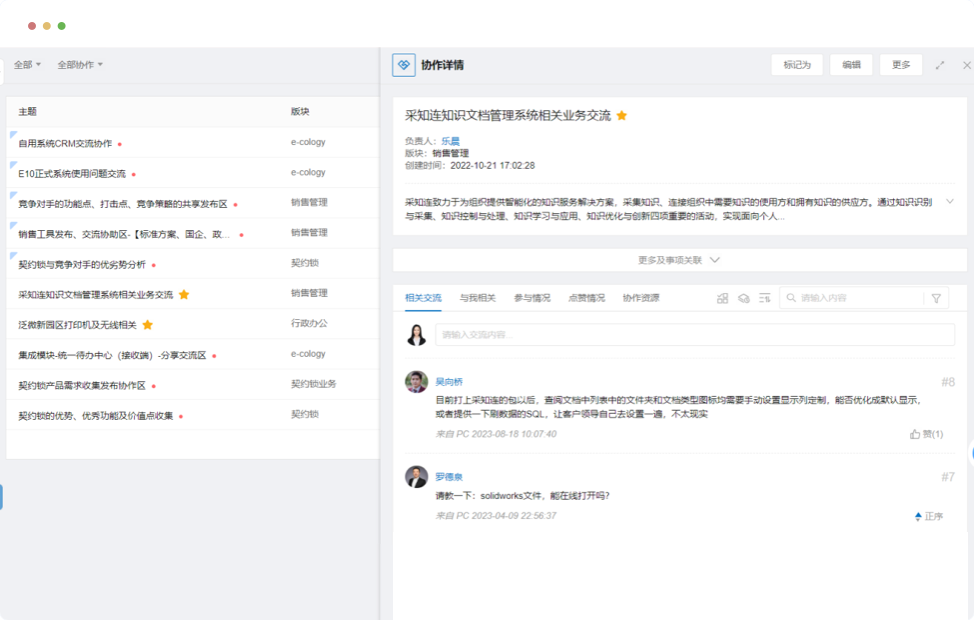
Task: Click 吴向桥's avatar picture
Action: [416, 382]
